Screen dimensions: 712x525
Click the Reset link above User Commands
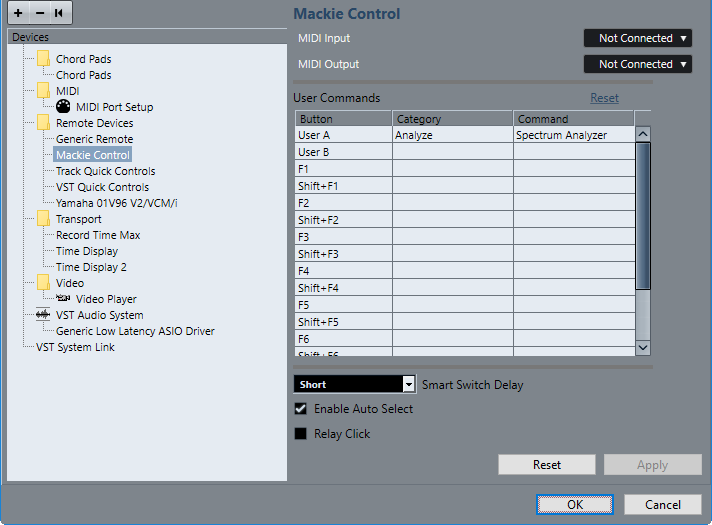pos(604,98)
